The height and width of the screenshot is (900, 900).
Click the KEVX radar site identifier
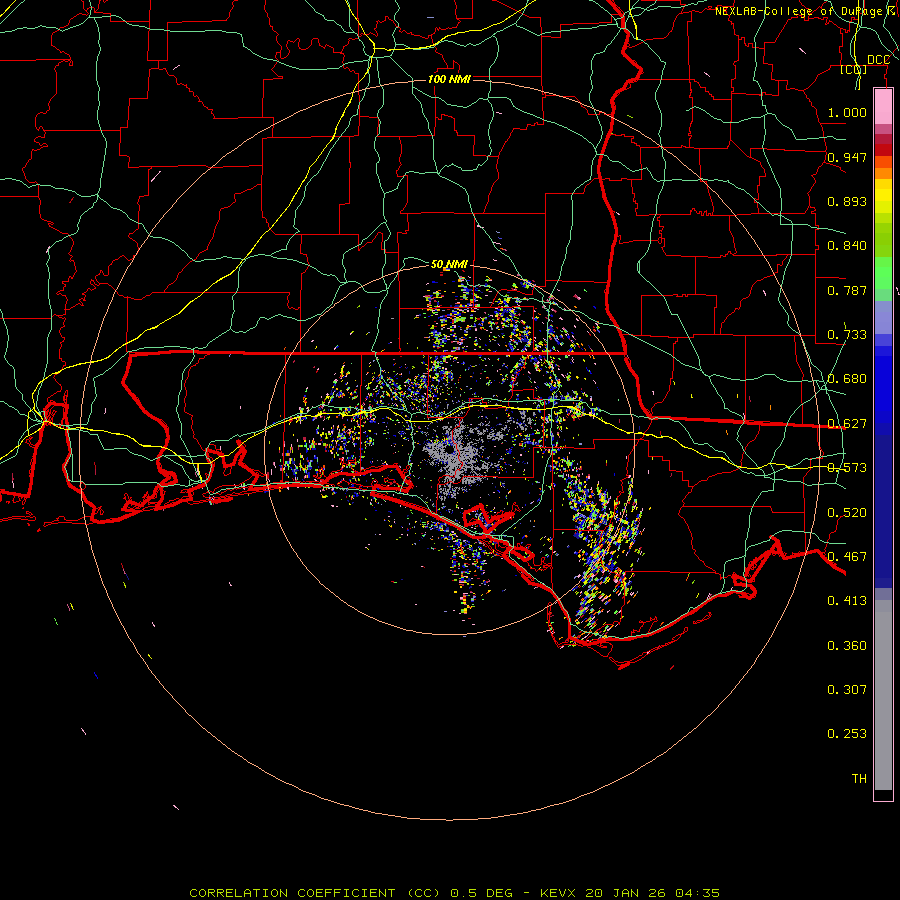pos(558,893)
